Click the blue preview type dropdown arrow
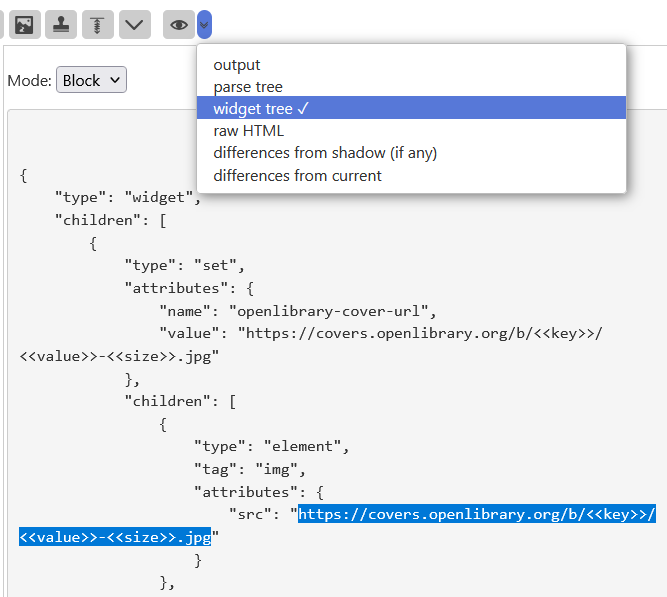Viewport: 667px width, 597px height. pyautogui.click(x=204, y=24)
